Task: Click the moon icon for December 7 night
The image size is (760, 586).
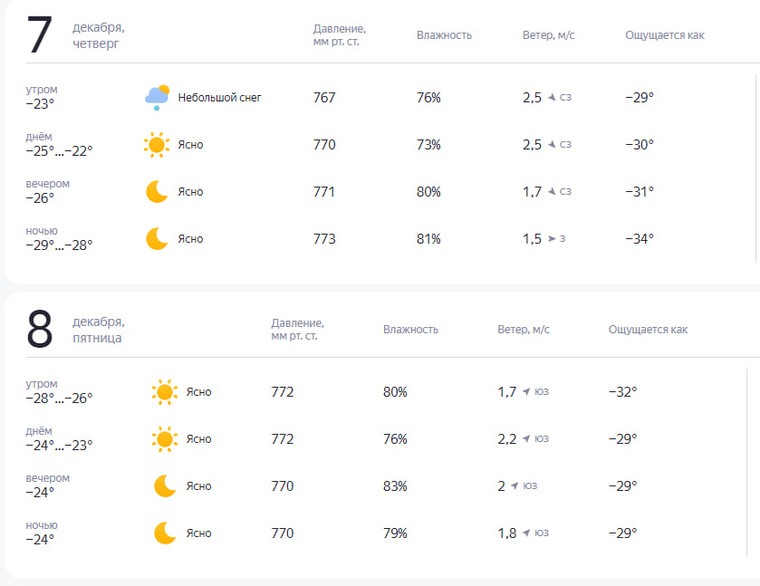Action: (x=157, y=238)
